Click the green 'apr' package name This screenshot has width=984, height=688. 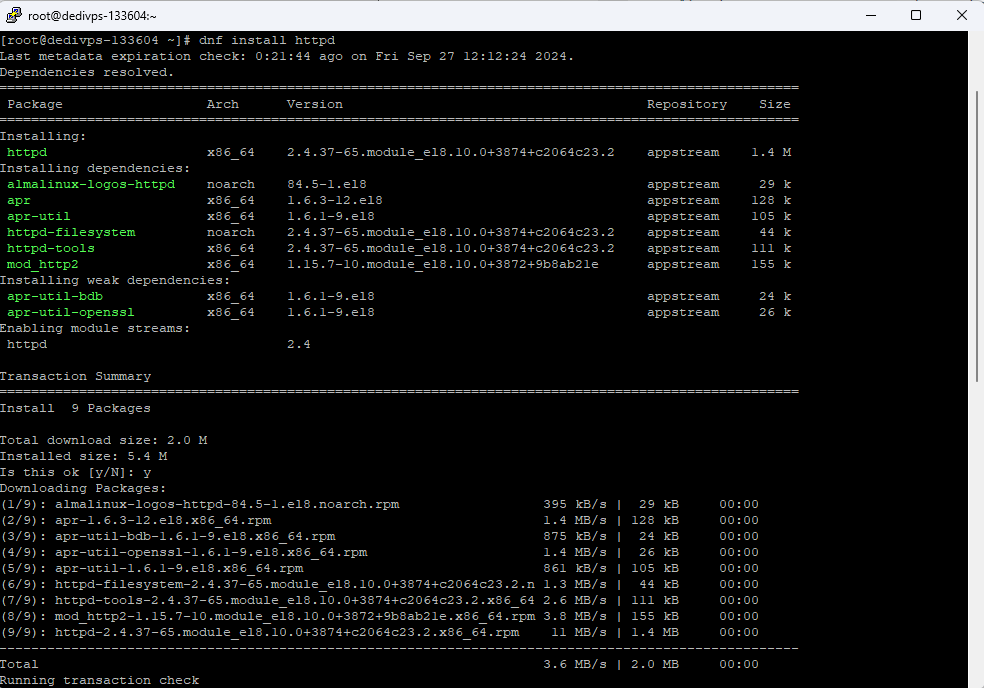19,200
